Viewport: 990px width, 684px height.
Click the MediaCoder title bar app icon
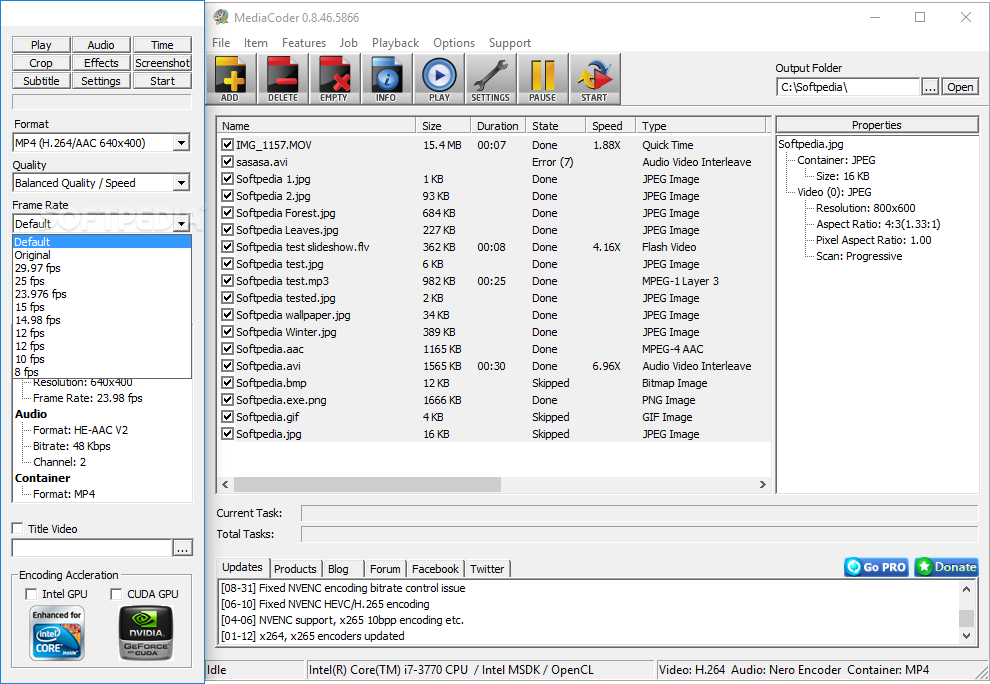220,17
